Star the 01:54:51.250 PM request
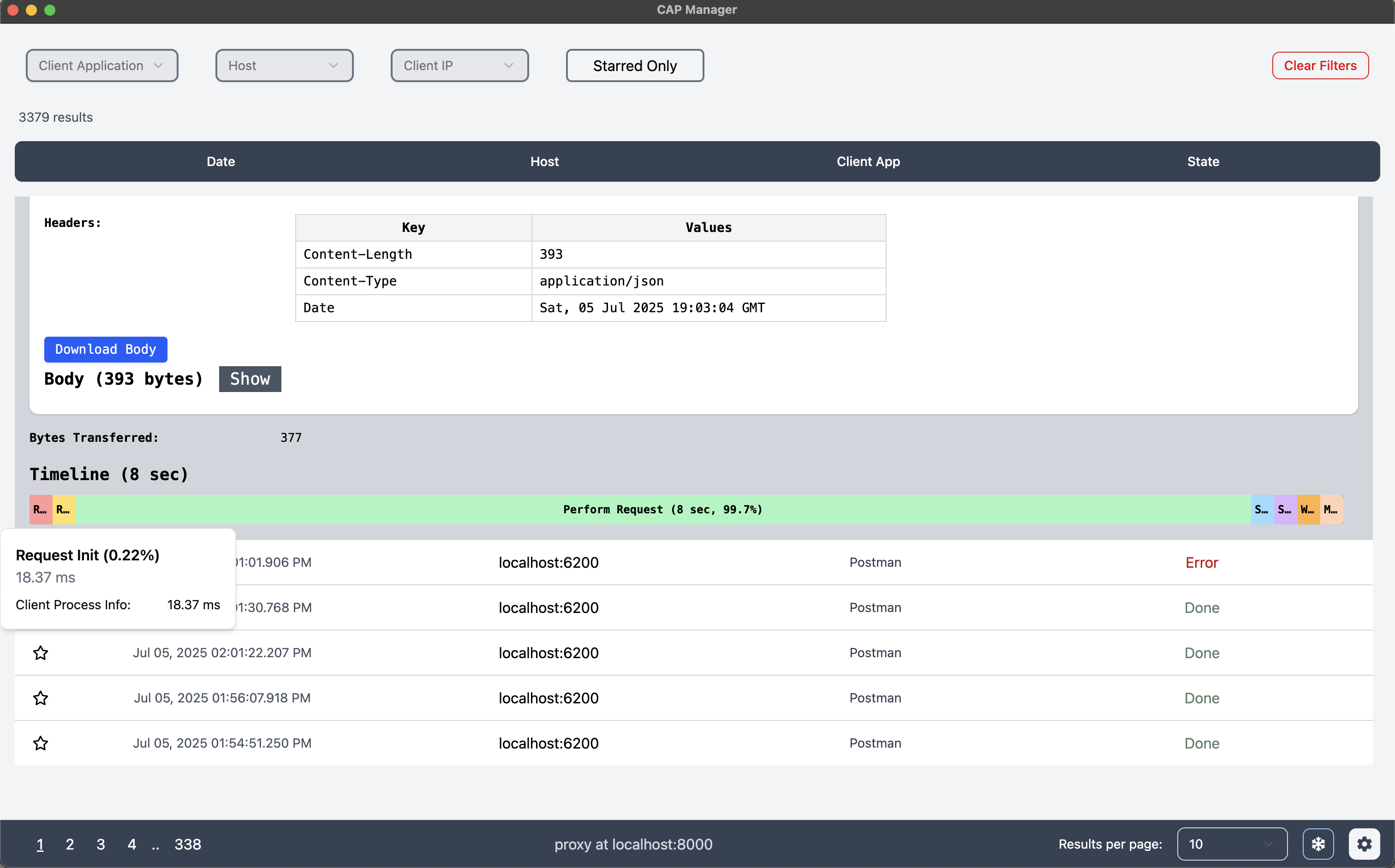This screenshot has width=1395, height=868. tap(40, 743)
